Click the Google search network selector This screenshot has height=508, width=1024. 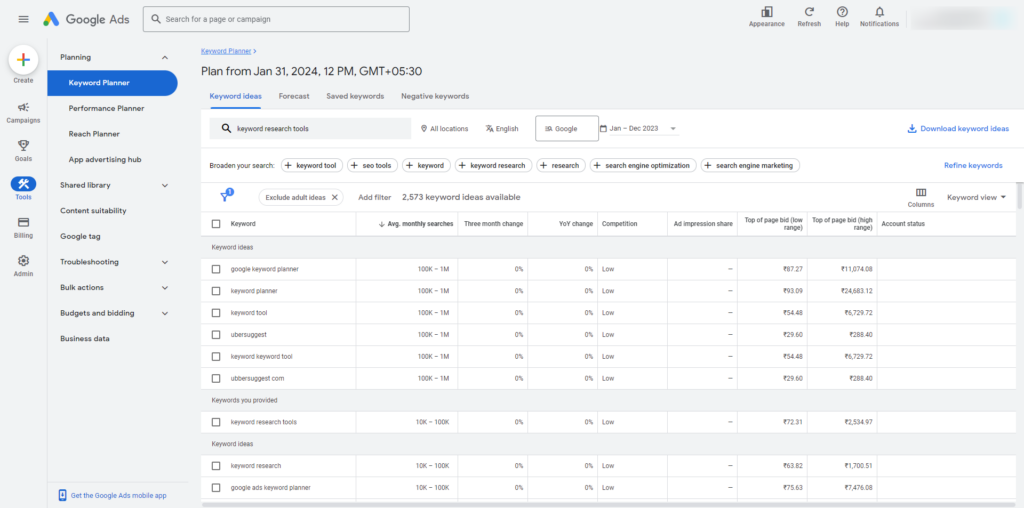click(x=567, y=129)
